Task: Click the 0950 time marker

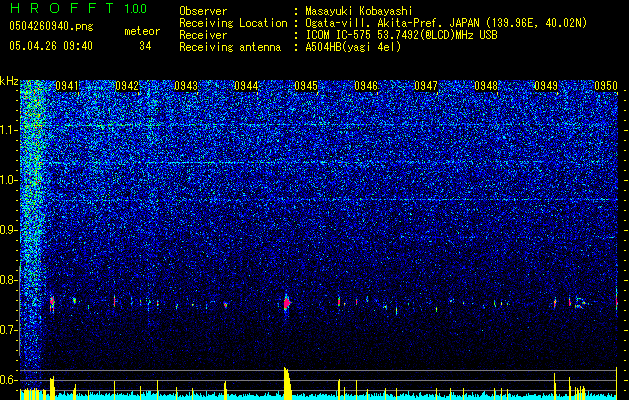Action: pos(606,86)
